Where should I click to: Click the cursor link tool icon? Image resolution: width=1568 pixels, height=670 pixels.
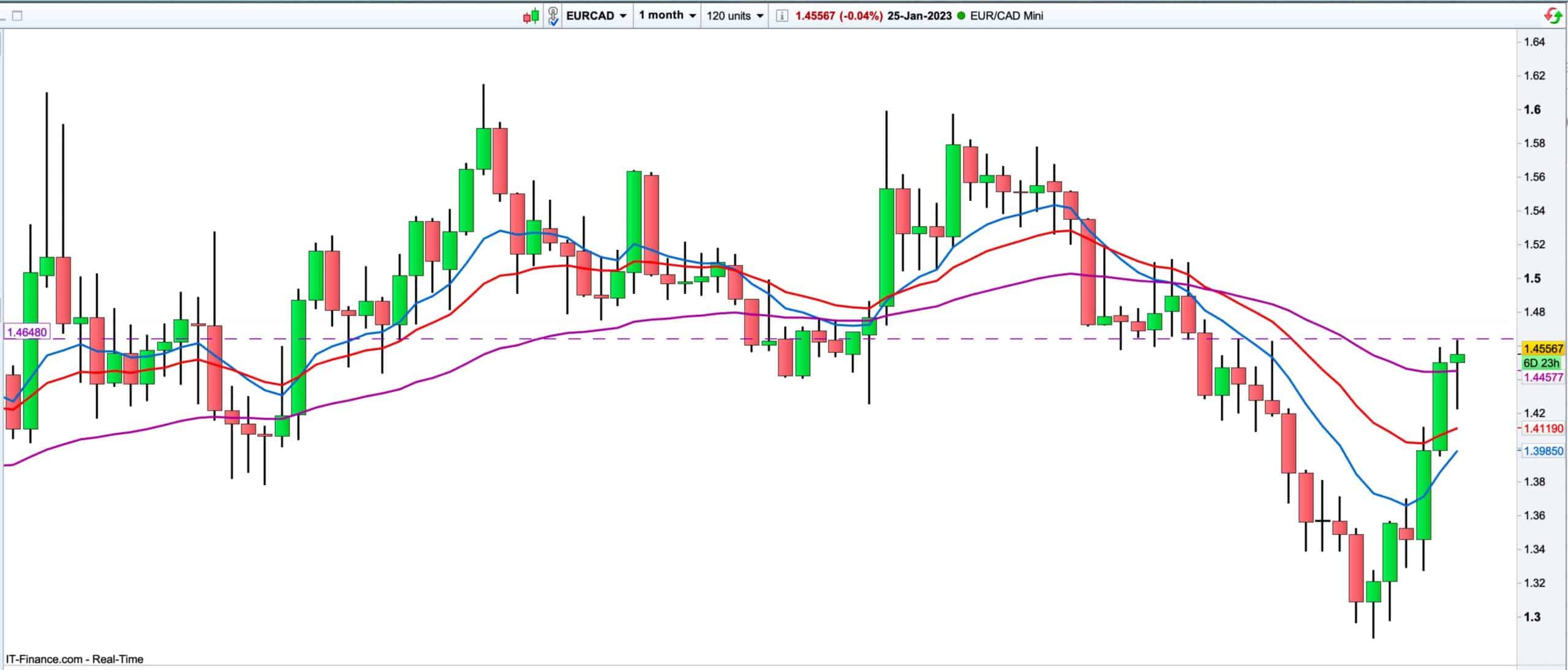tap(552, 16)
